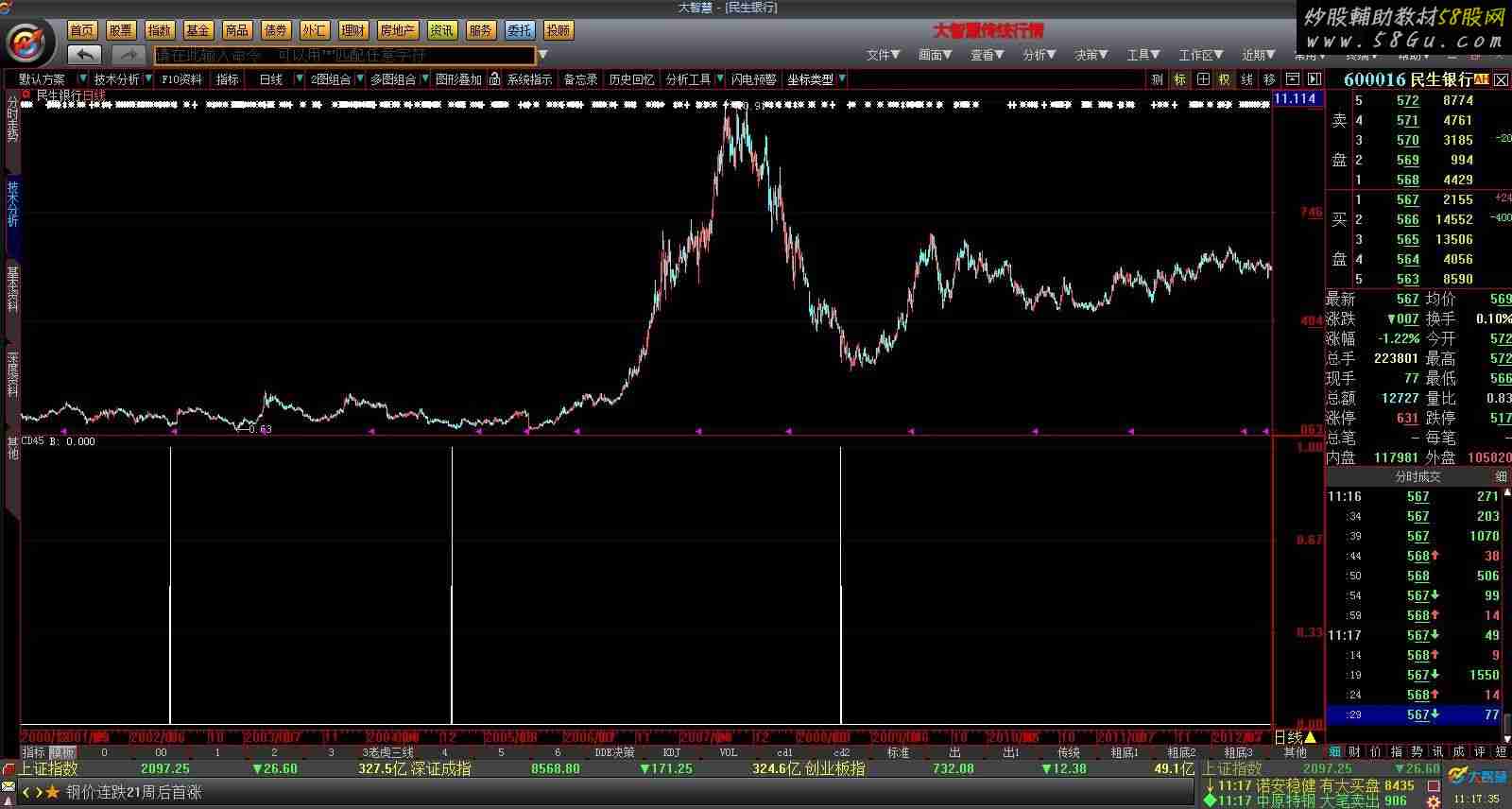The image size is (1512, 809).
Task: Click the news headline 钢价连跌21周后首涨
Action: 134,792
